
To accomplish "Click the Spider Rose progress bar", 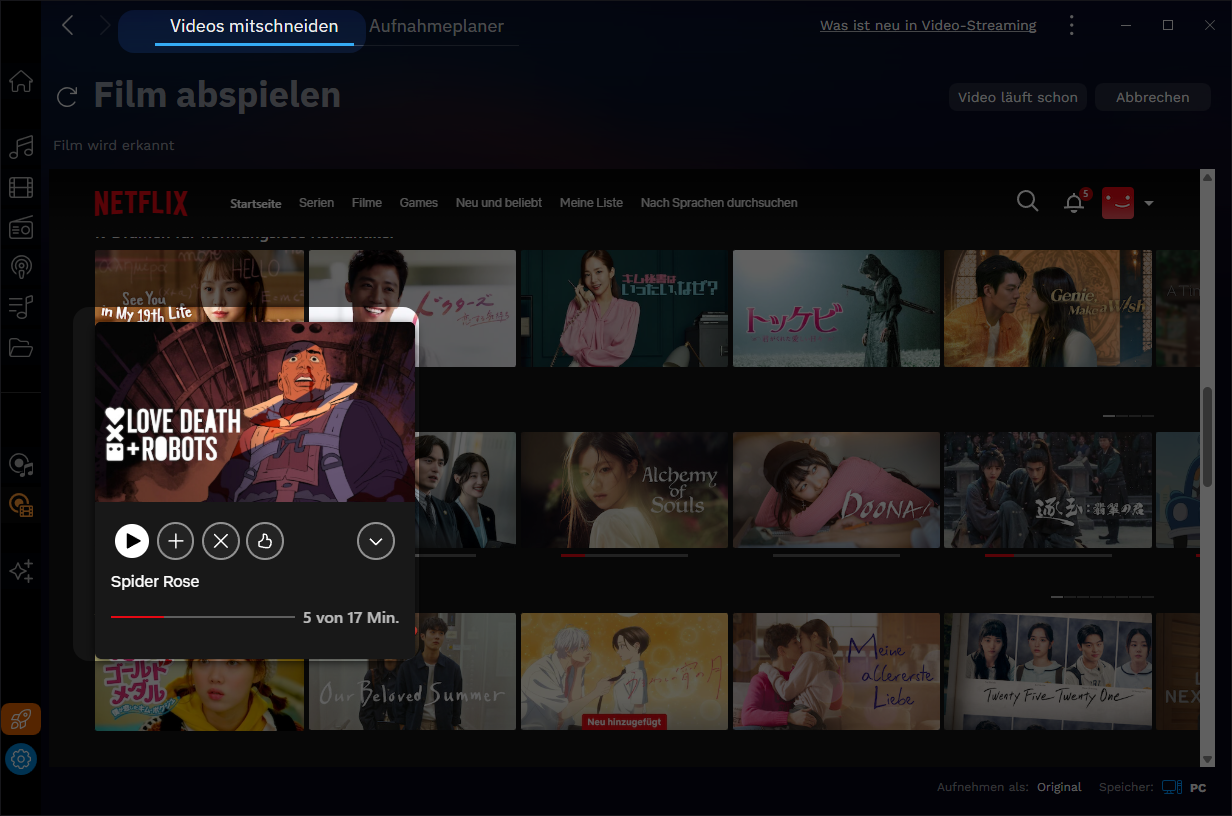I will pos(203,617).
